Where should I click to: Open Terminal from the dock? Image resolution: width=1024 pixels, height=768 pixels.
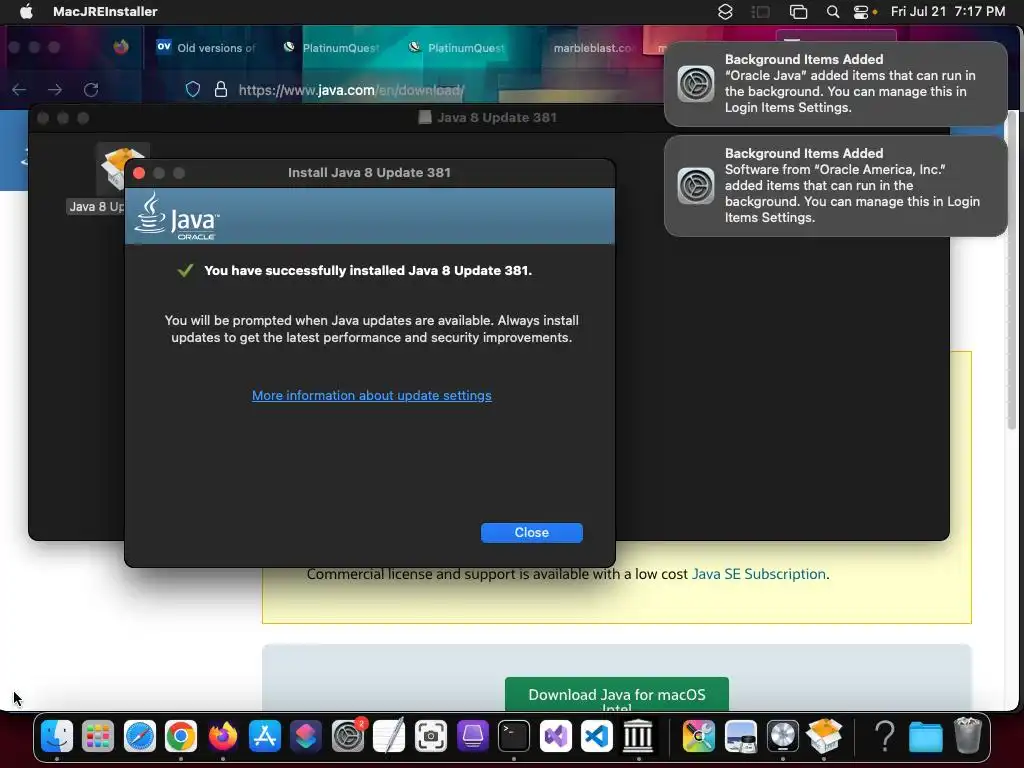pyautogui.click(x=514, y=736)
